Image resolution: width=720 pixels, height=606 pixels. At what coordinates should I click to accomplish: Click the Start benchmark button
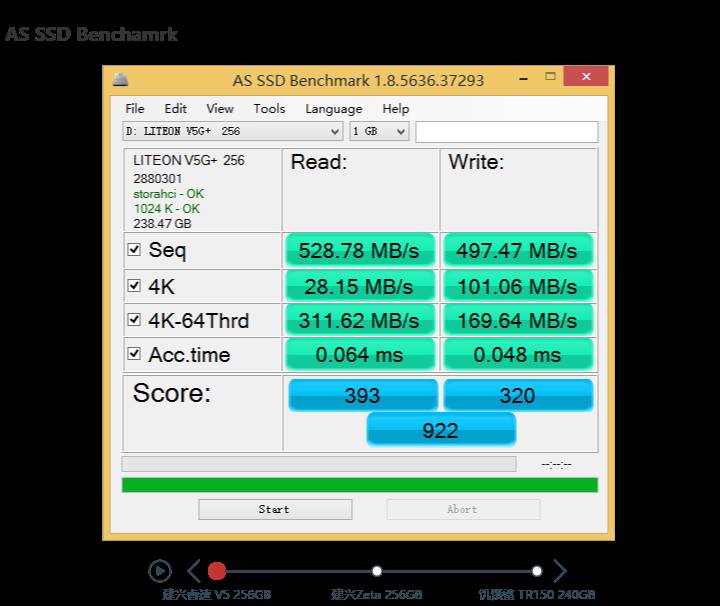pos(275,510)
